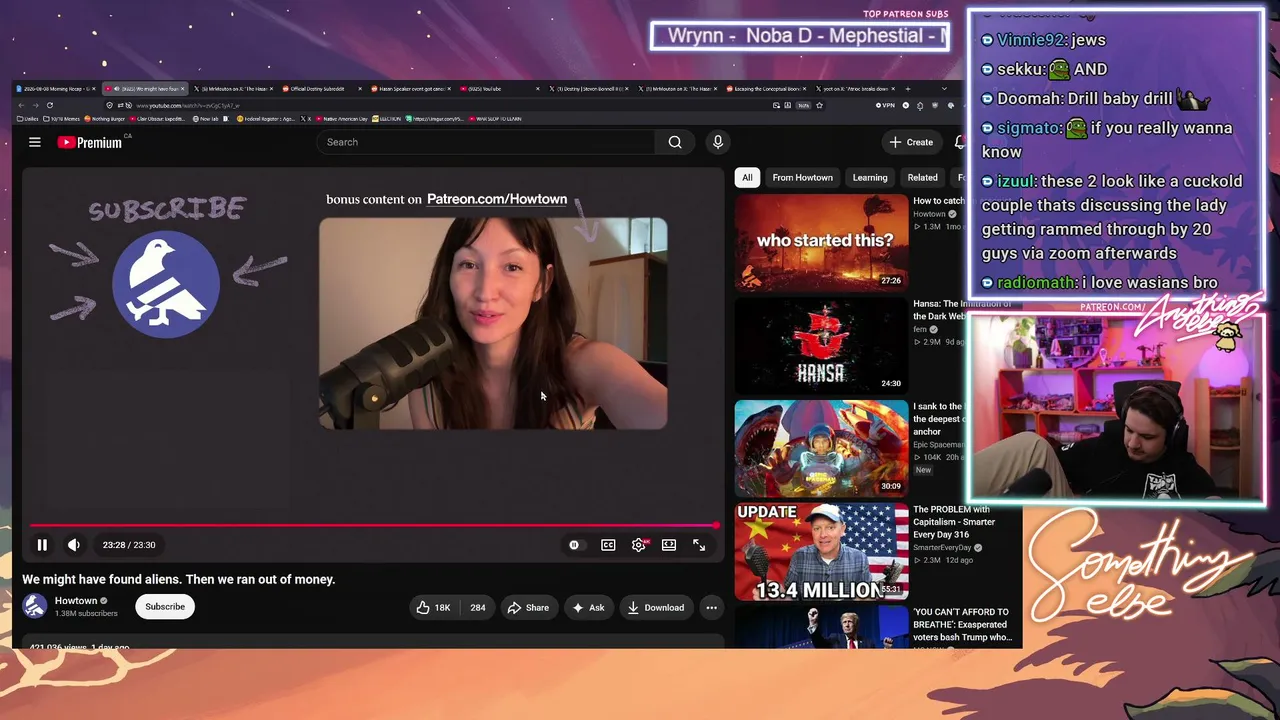
Task: Open the HANSA video thumbnail
Action: coord(822,345)
